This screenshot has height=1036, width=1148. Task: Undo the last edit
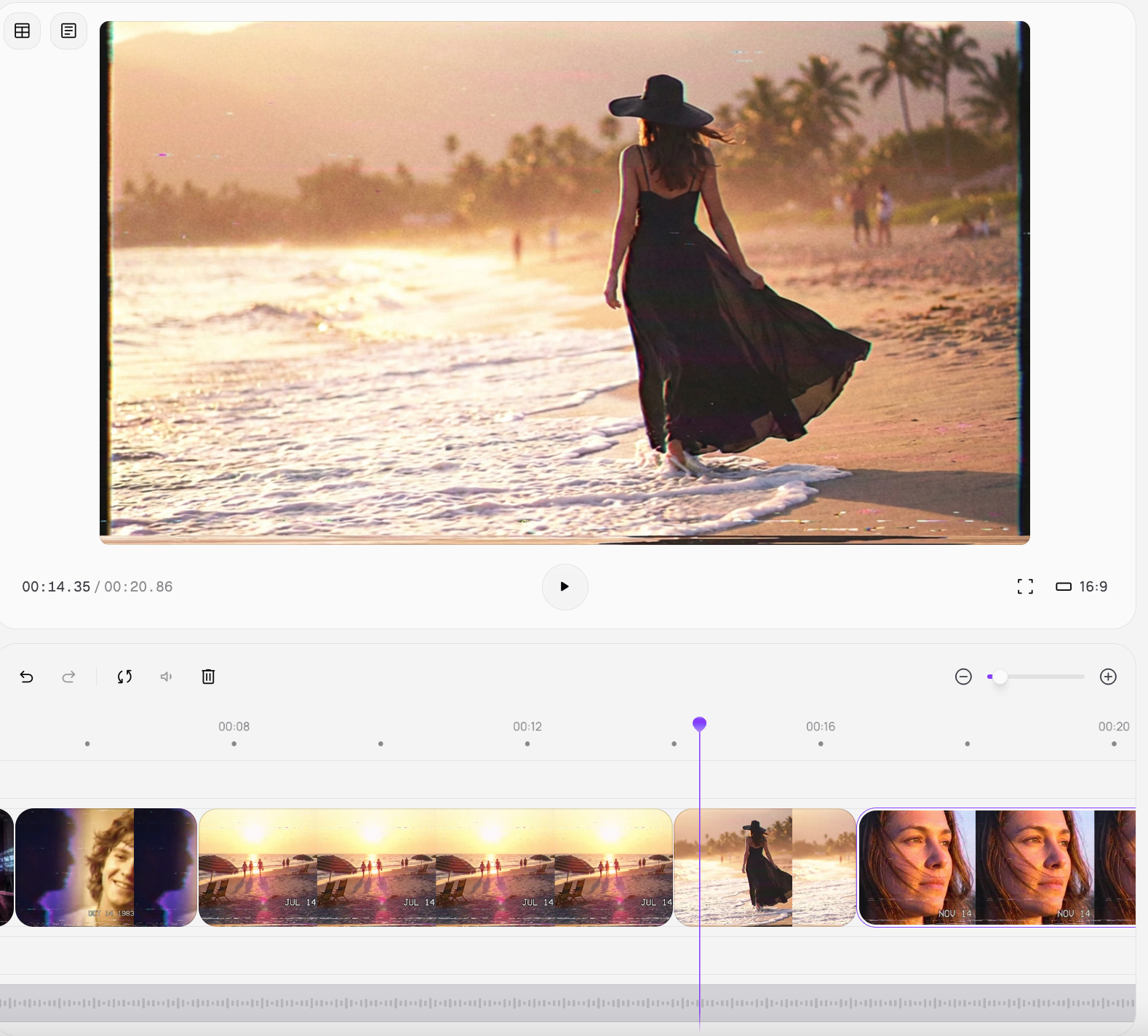click(x=27, y=677)
